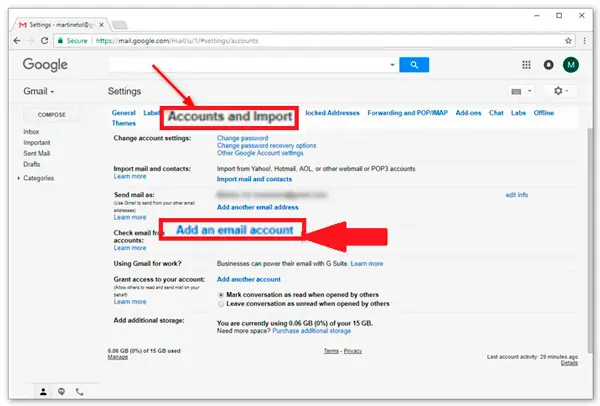
Task: Click the browser address bar URL
Action: (x=177, y=41)
